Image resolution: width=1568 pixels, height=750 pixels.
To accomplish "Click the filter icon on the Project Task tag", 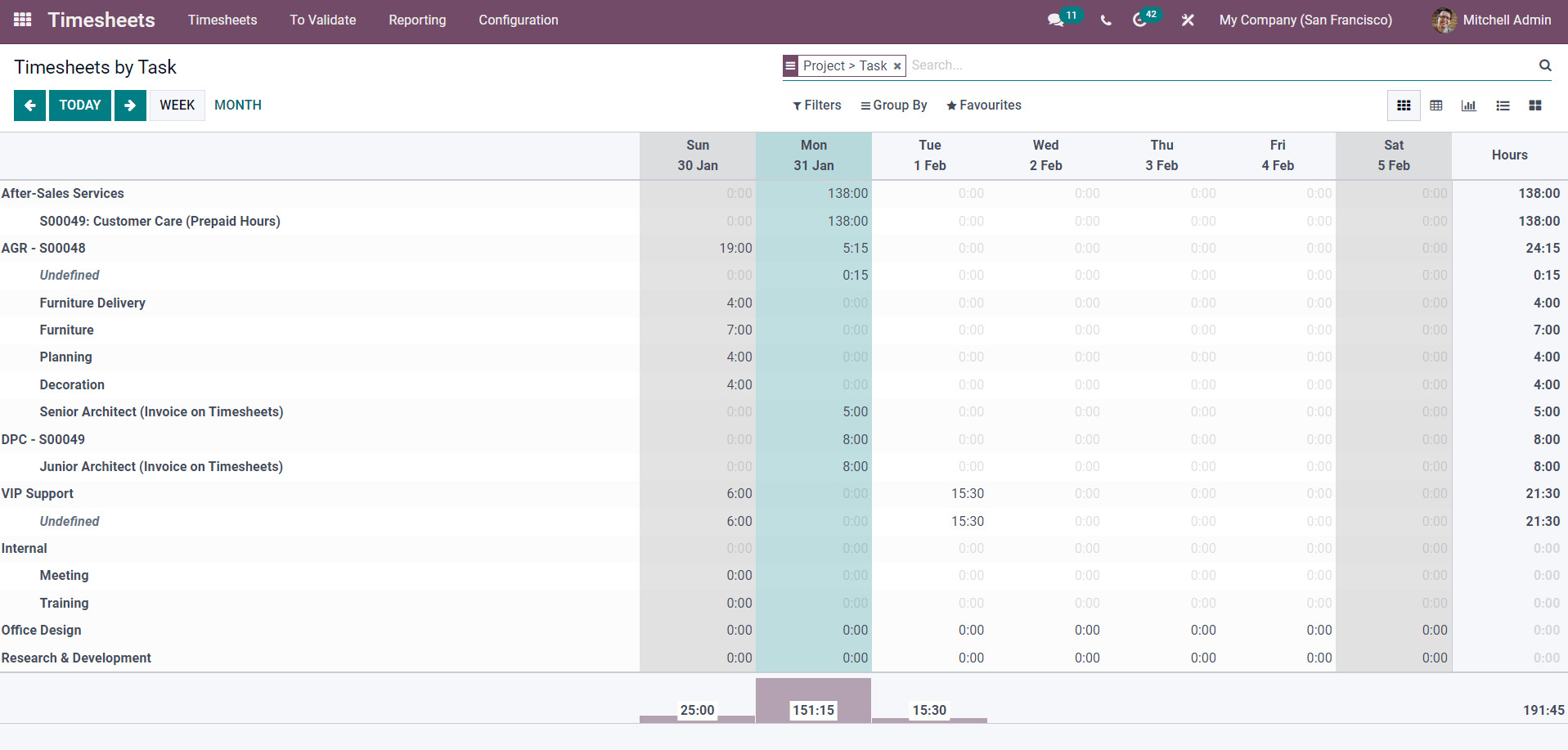I will [789, 65].
